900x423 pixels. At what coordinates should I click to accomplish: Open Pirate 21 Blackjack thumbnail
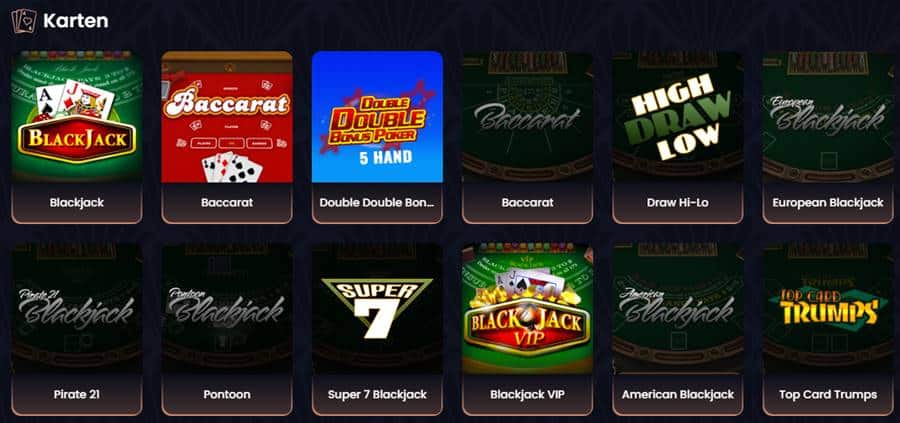click(x=77, y=309)
